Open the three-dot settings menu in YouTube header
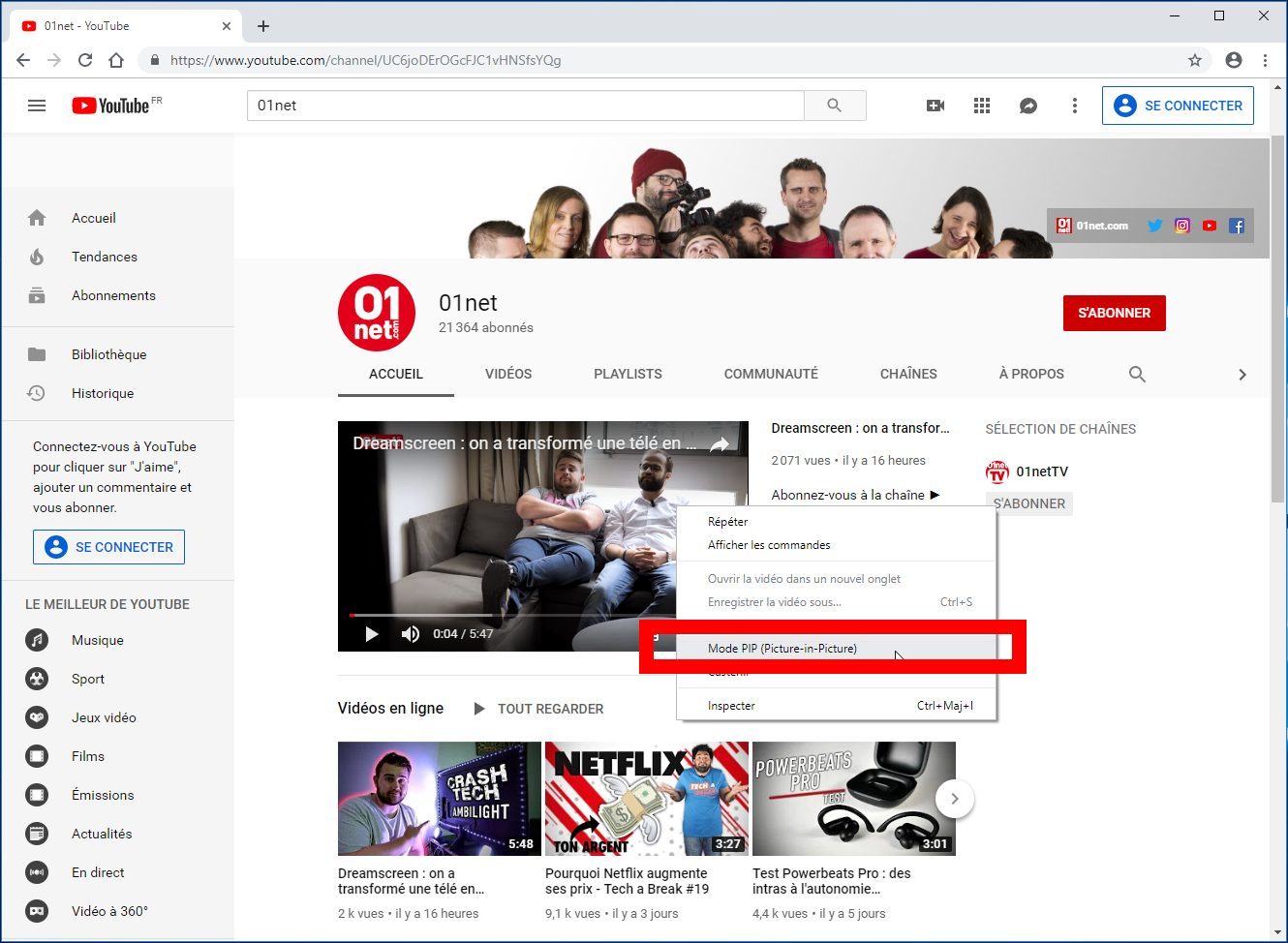 pyautogui.click(x=1074, y=106)
